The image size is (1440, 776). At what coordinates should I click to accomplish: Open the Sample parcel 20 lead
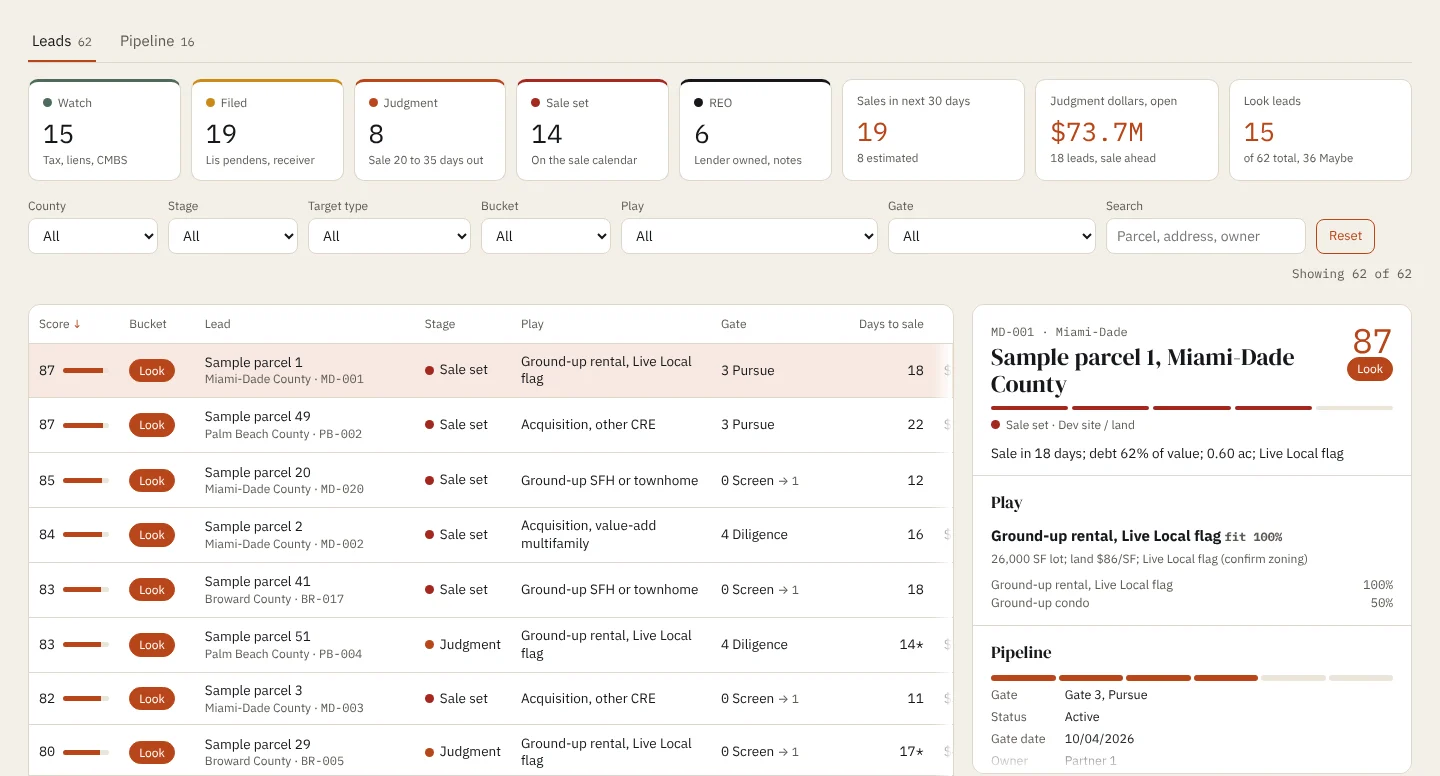point(490,480)
